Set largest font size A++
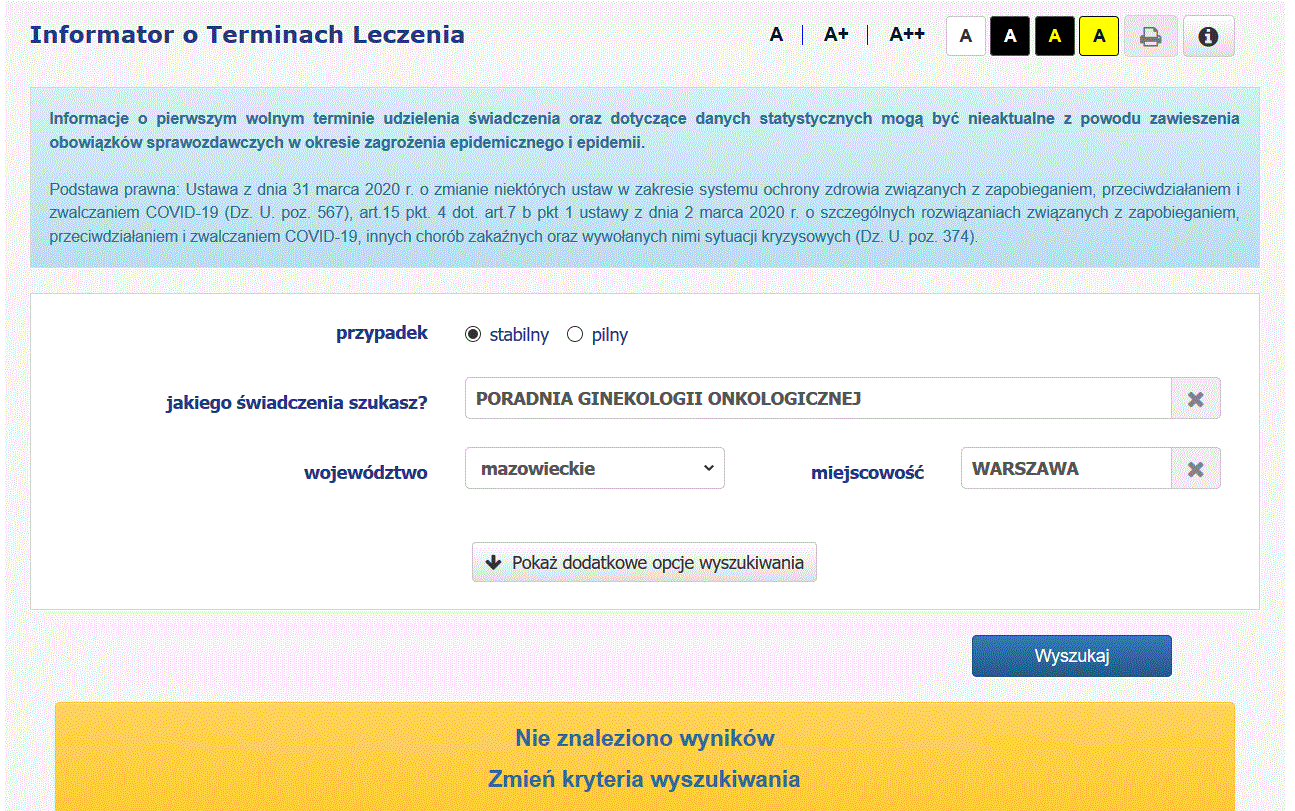Viewport: 1295px width, 811px height. [x=907, y=35]
